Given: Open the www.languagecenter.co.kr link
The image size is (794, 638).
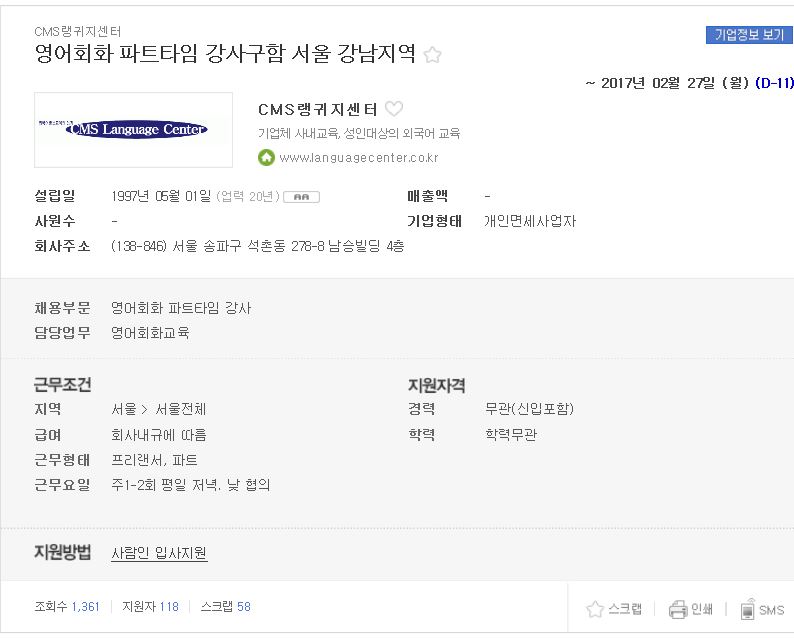Looking at the screenshot, I should pos(359,158).
